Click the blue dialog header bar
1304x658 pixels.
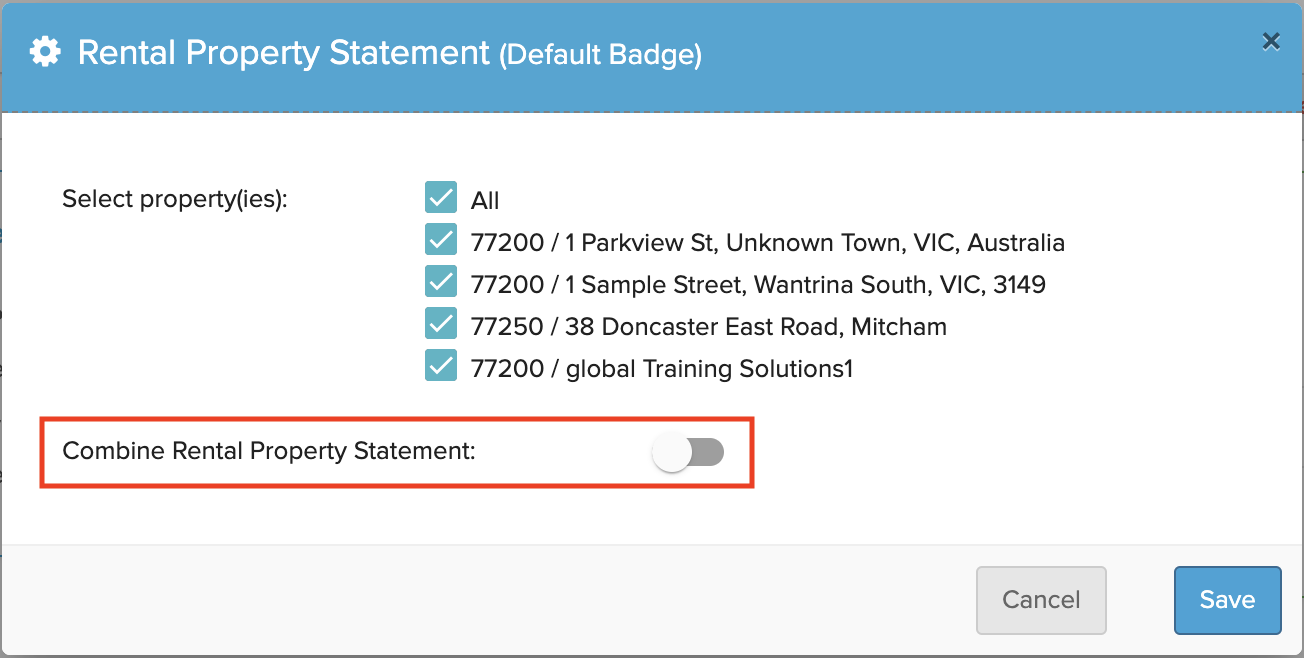pos(651,56)
